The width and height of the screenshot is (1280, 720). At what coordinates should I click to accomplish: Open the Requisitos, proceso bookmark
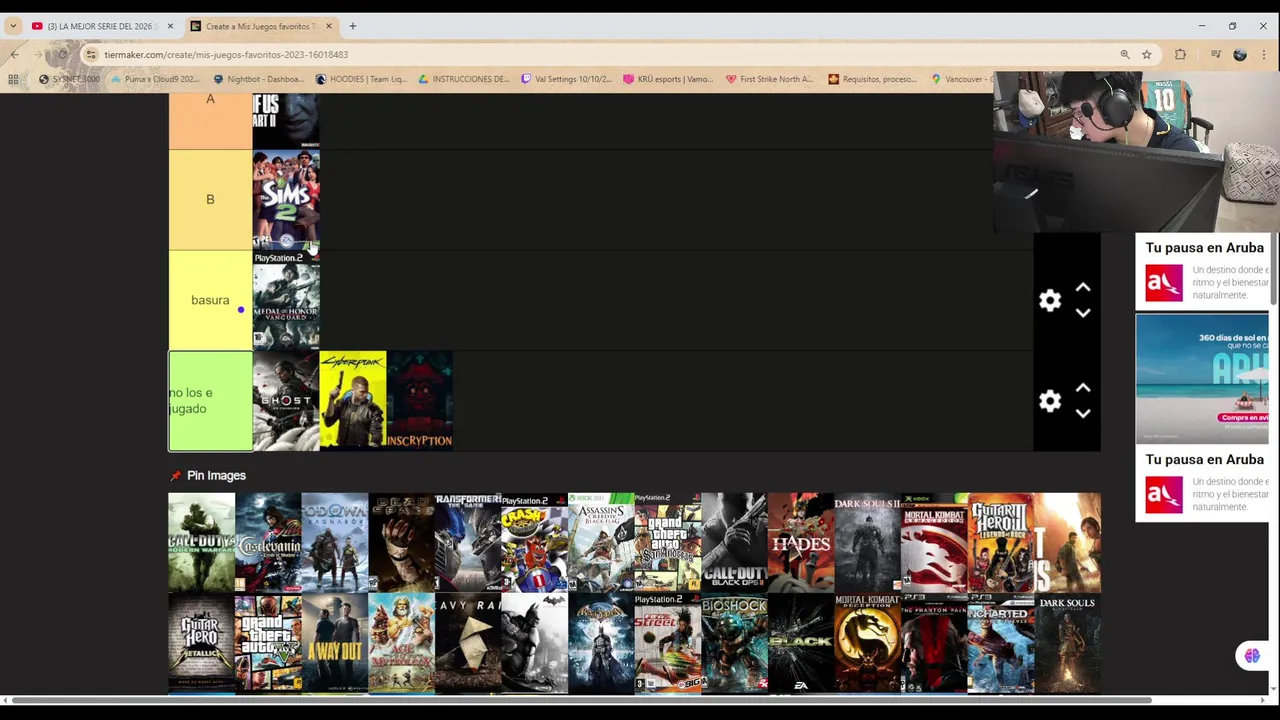click(872, 79)
